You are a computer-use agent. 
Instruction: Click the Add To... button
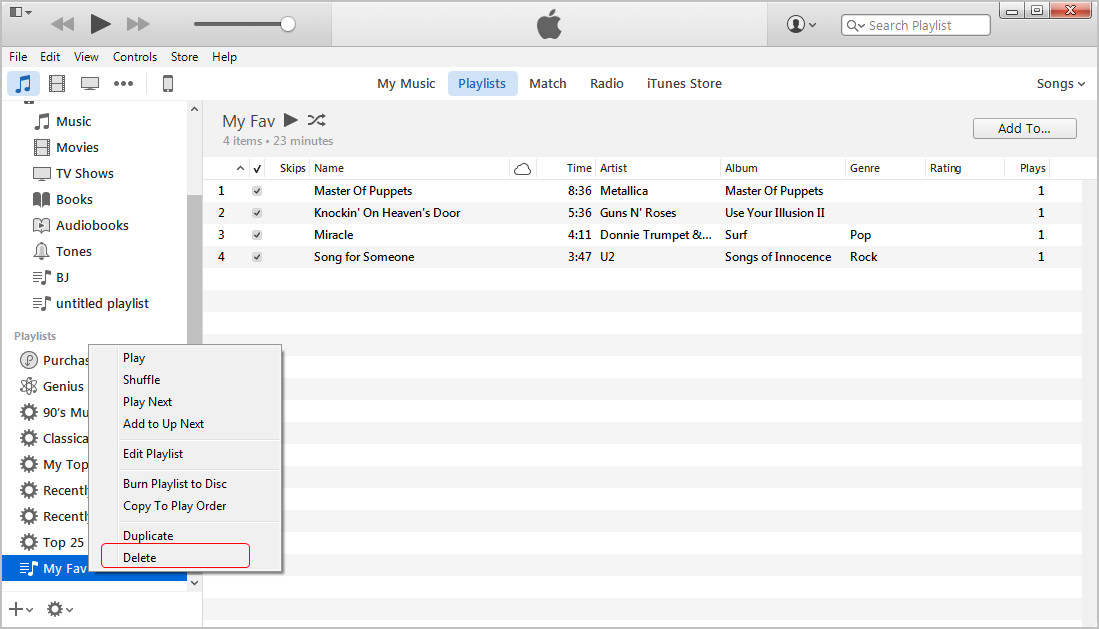click(1024, 128)
